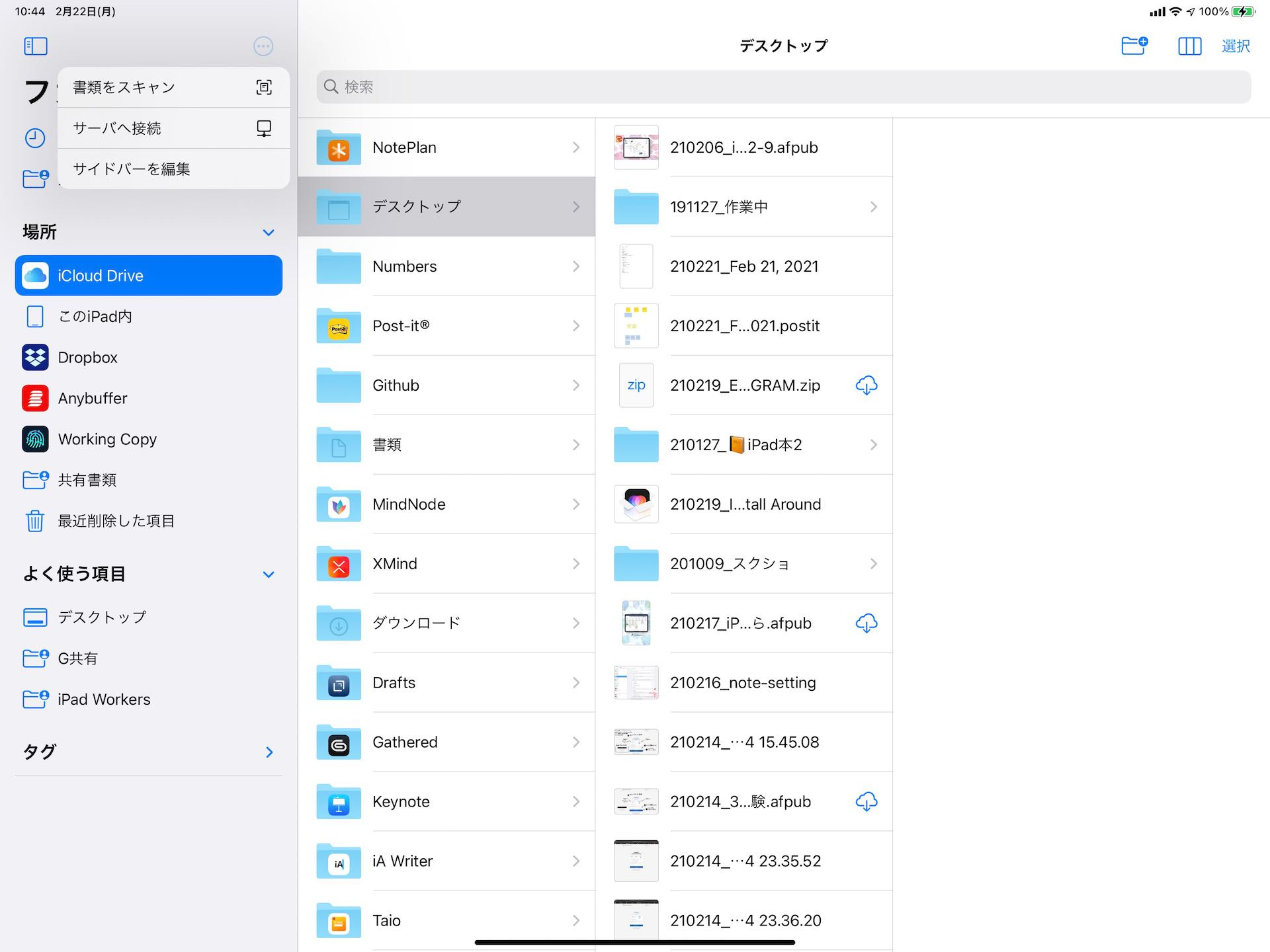
Task: Open G共有 favorite folder
Action: pyautogui.click(x=149, y=658)
